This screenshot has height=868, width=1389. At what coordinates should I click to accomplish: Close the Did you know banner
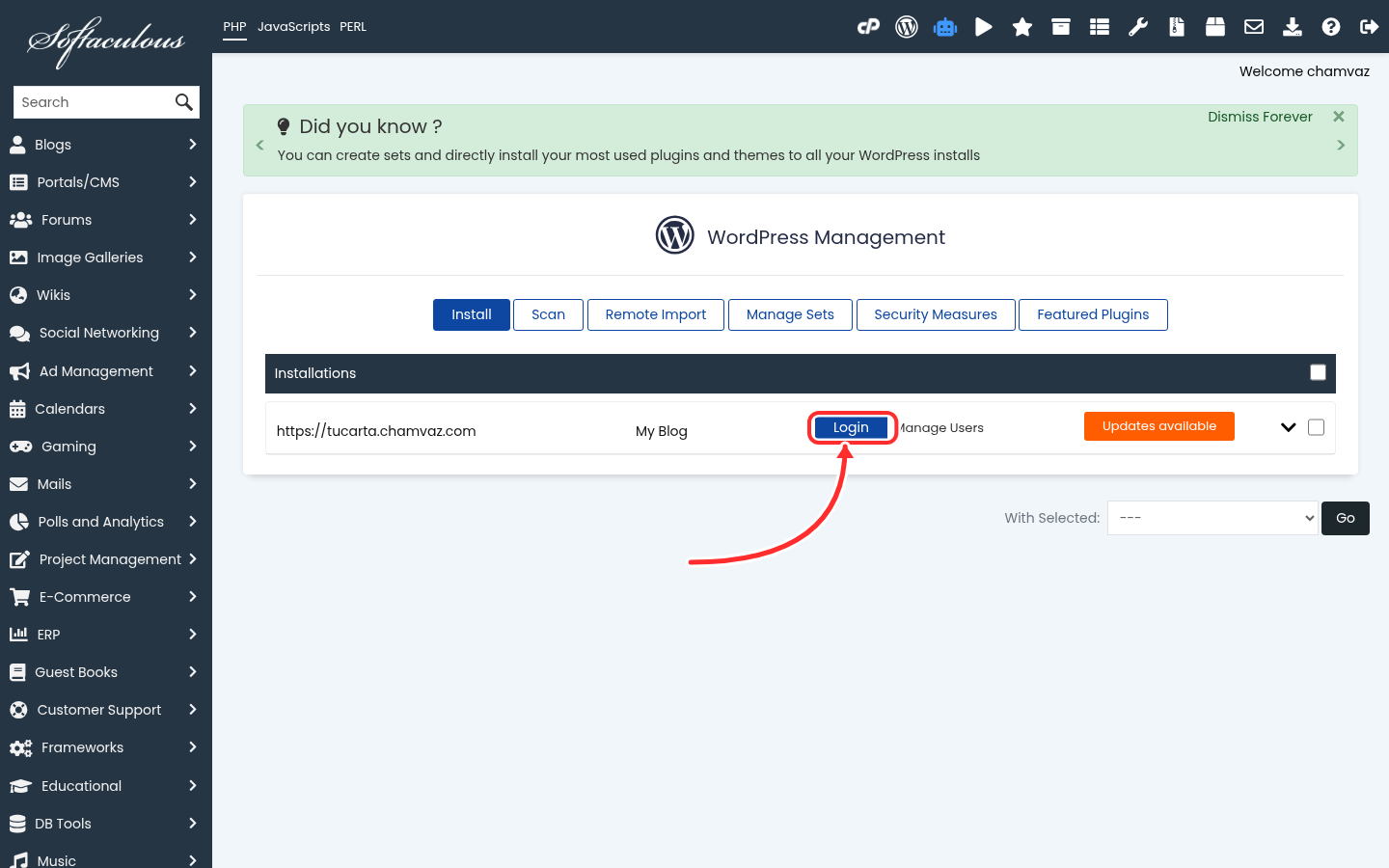(1339, 117)
